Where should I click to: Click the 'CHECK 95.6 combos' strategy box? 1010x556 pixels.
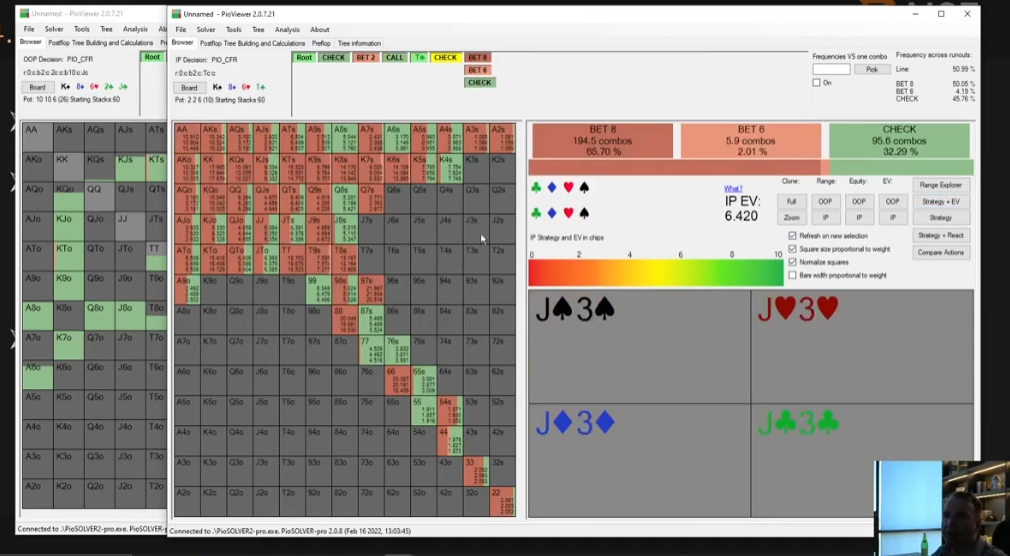pos(899,140)
